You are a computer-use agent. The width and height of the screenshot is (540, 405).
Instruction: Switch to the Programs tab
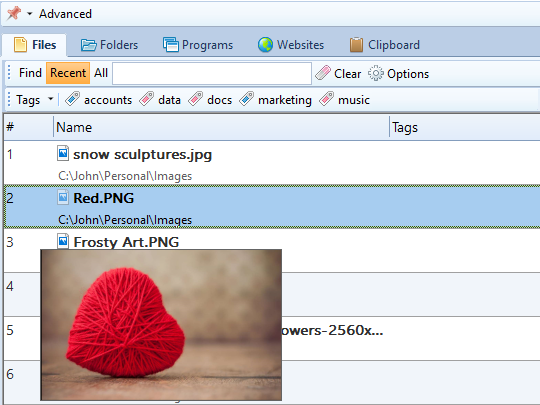[198, 45]
